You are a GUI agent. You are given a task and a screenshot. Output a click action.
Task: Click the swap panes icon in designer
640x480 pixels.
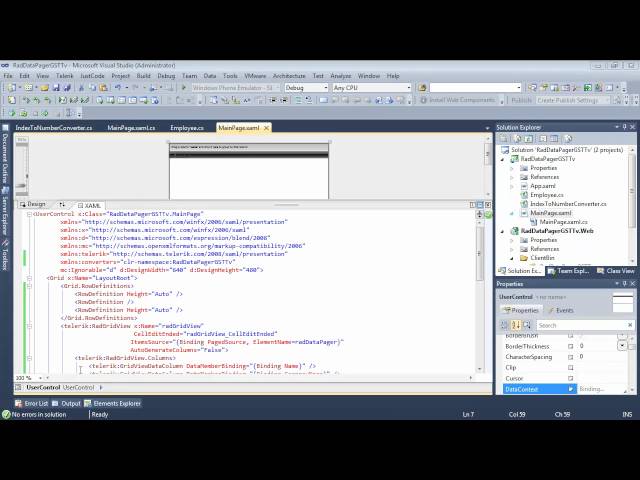pos(62,204)
